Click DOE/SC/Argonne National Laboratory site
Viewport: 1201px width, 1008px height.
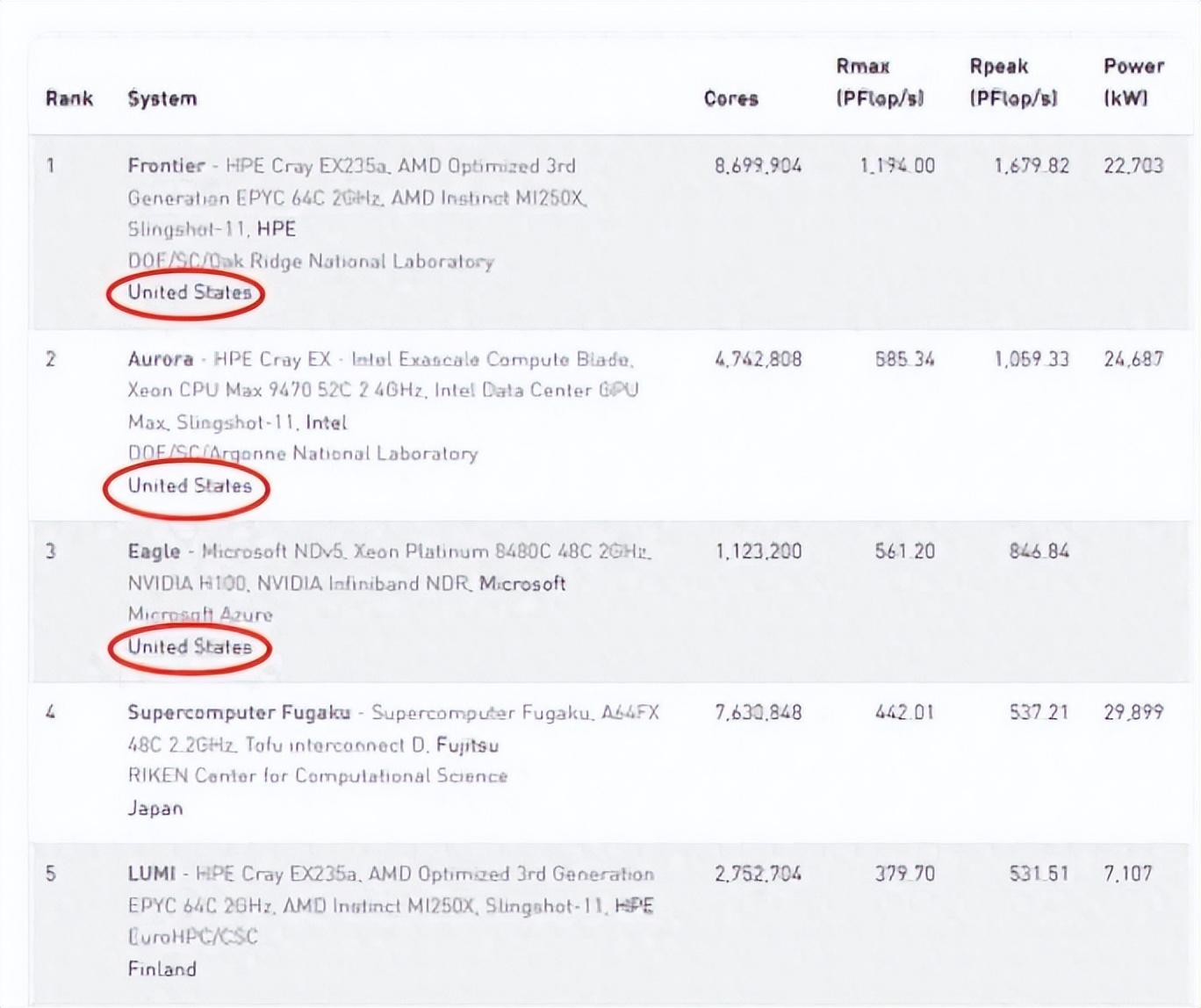click(x=303, y=454)
